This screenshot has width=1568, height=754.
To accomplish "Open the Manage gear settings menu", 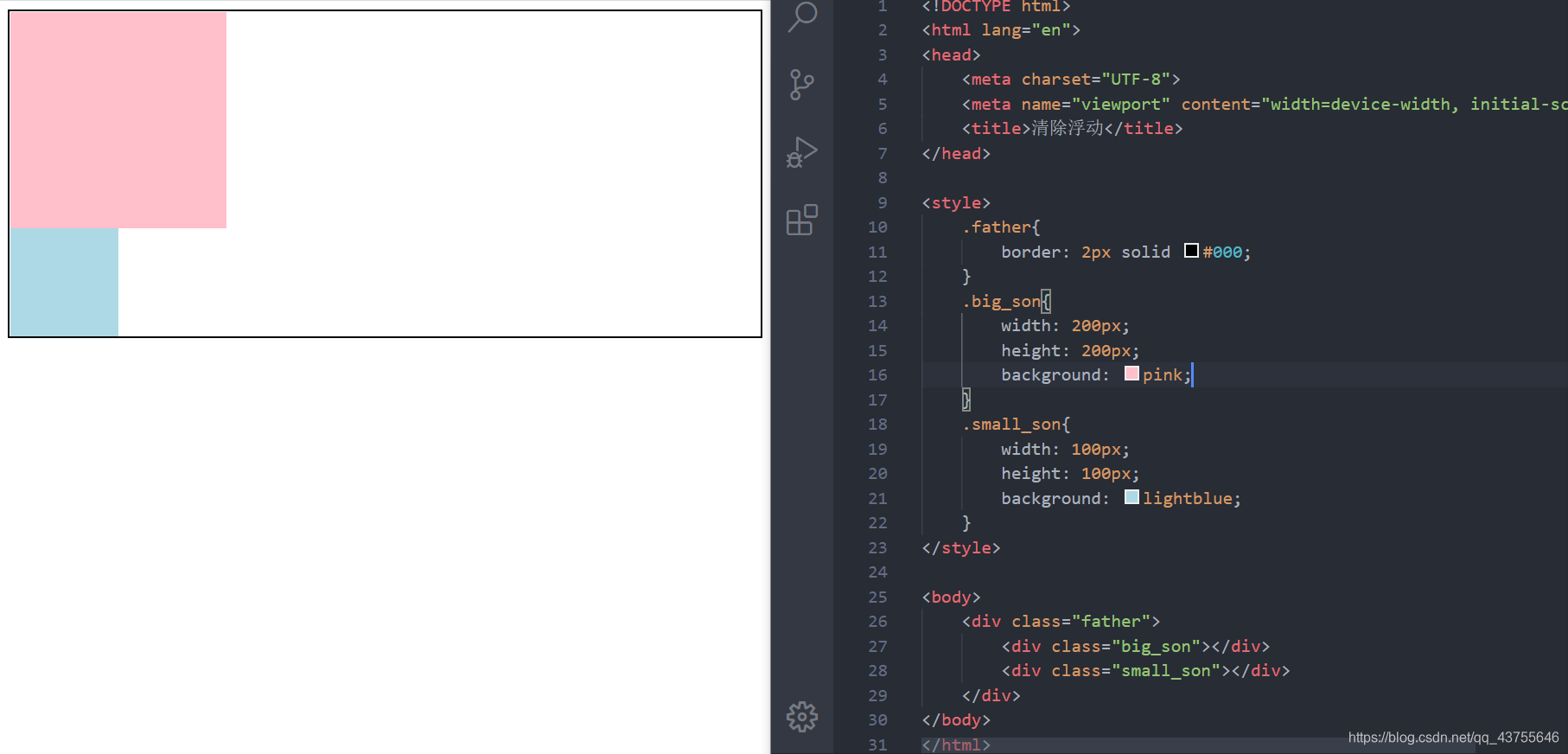I will (x=802, y=716).
